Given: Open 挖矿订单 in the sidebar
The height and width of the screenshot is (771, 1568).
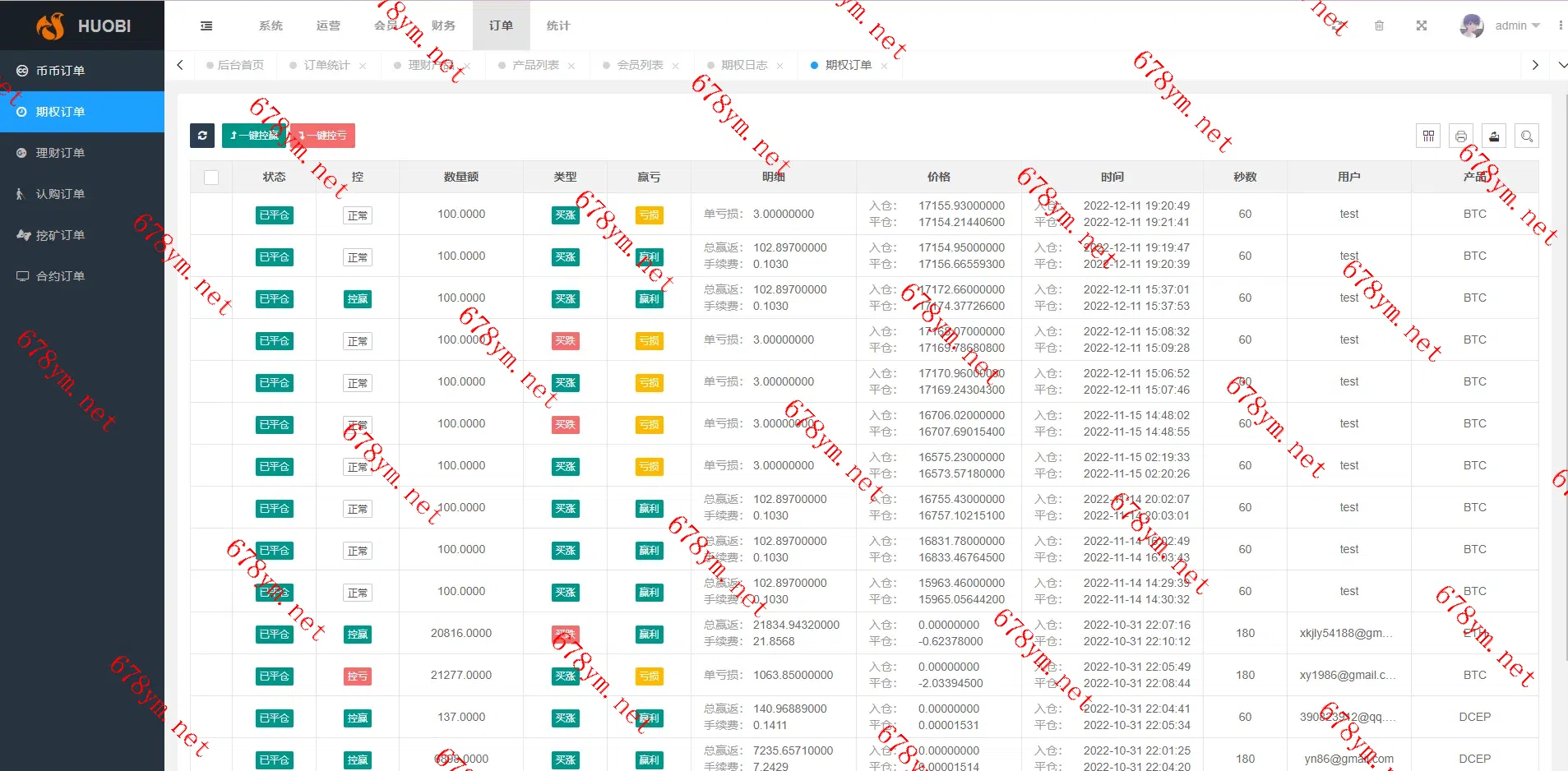Looking at the screenshot, I should [x=82, y=235].
